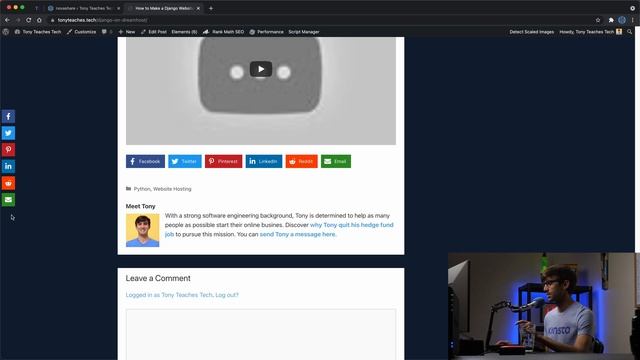Click the Pinterest share button below the video

coord(224,161)
